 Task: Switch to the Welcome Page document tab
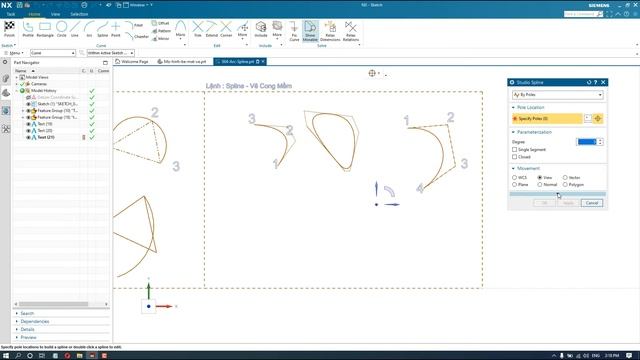pos(132,62)
